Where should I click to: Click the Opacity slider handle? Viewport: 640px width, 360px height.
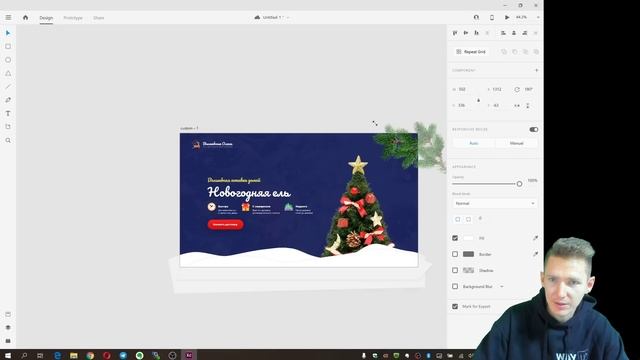coord(519,184)
